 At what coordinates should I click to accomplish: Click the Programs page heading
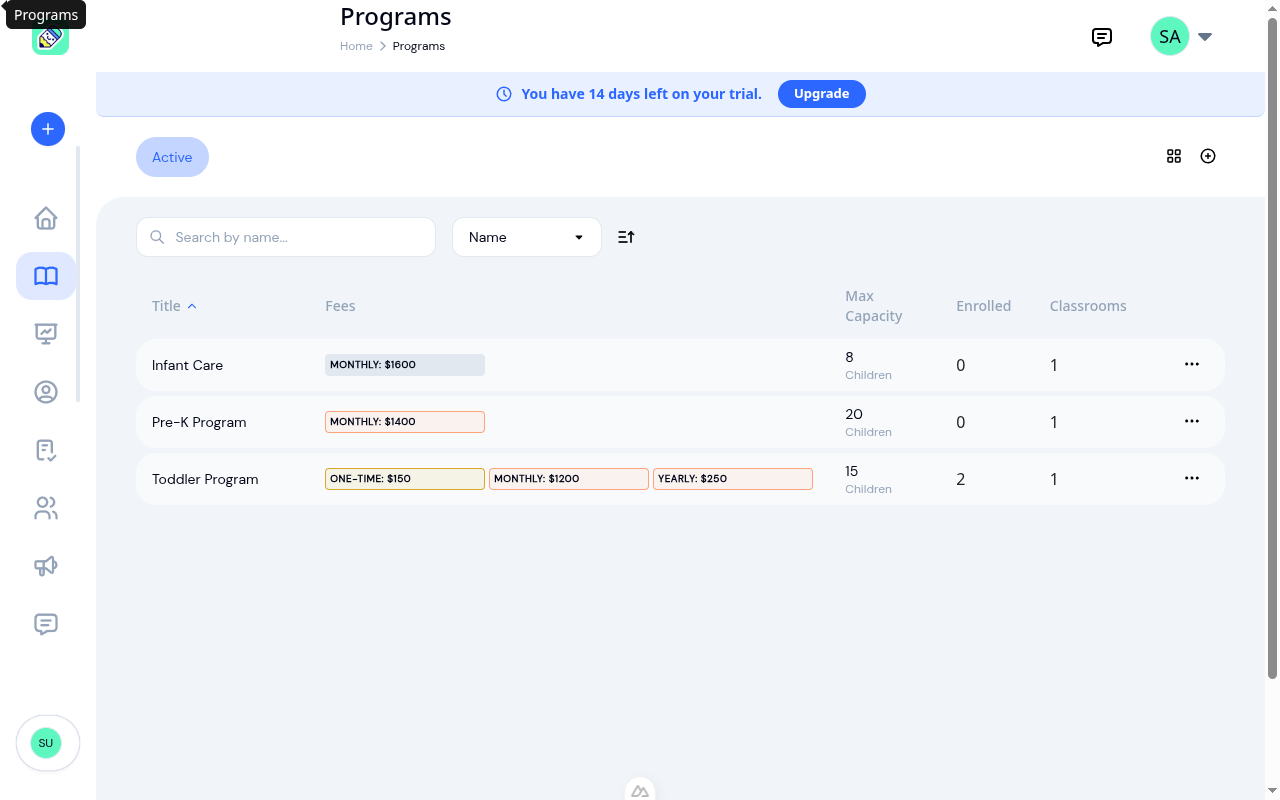tap(396, 17)
